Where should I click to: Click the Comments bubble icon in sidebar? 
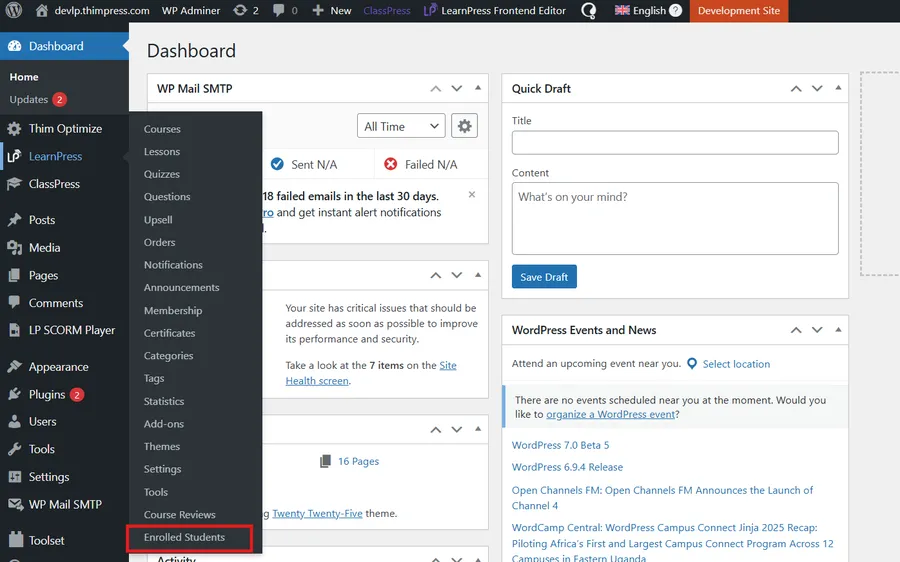click(x=14, y=303)
